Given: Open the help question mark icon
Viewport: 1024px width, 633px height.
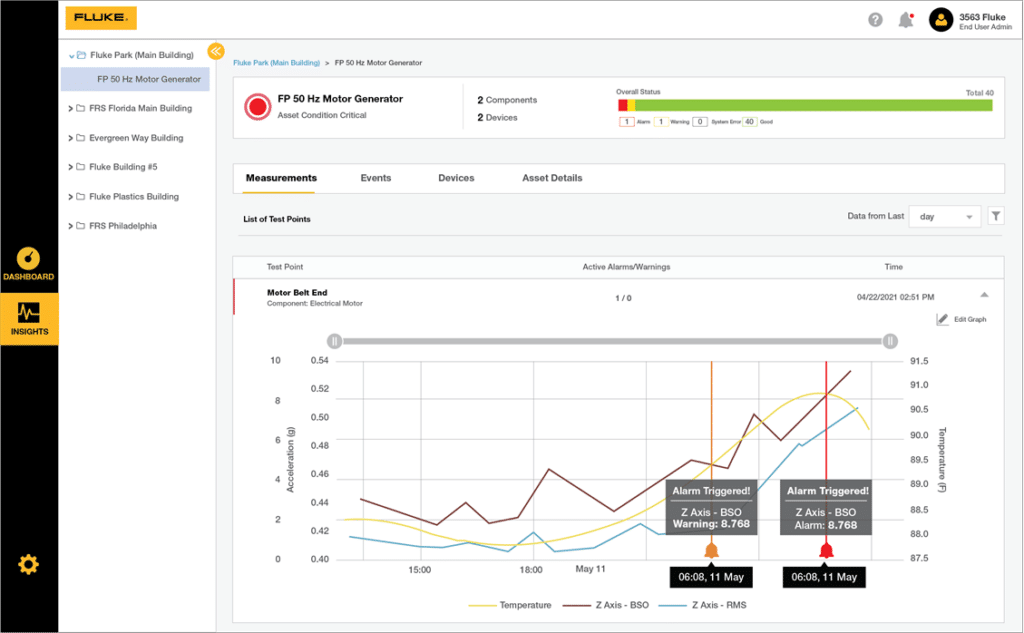Looking at the screenshot, I should (x=875, y=20).
